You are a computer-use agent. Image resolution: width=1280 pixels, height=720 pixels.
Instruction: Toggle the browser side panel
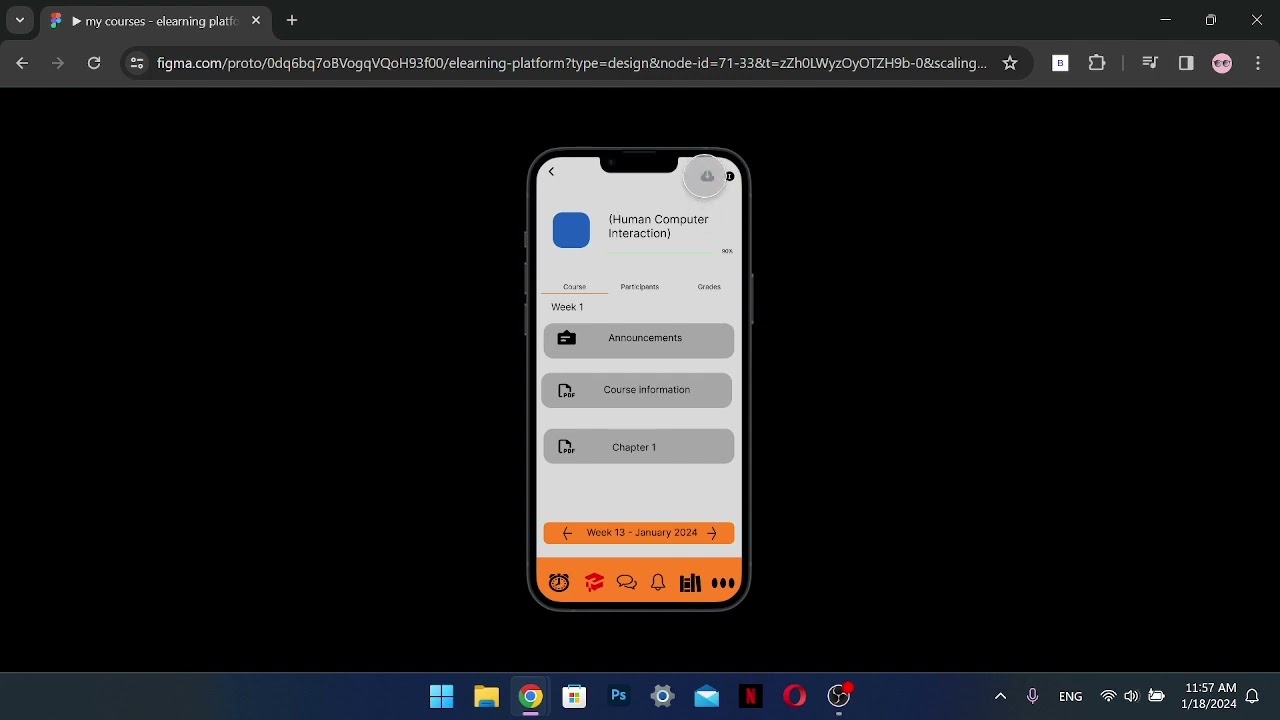[1186, 63]
